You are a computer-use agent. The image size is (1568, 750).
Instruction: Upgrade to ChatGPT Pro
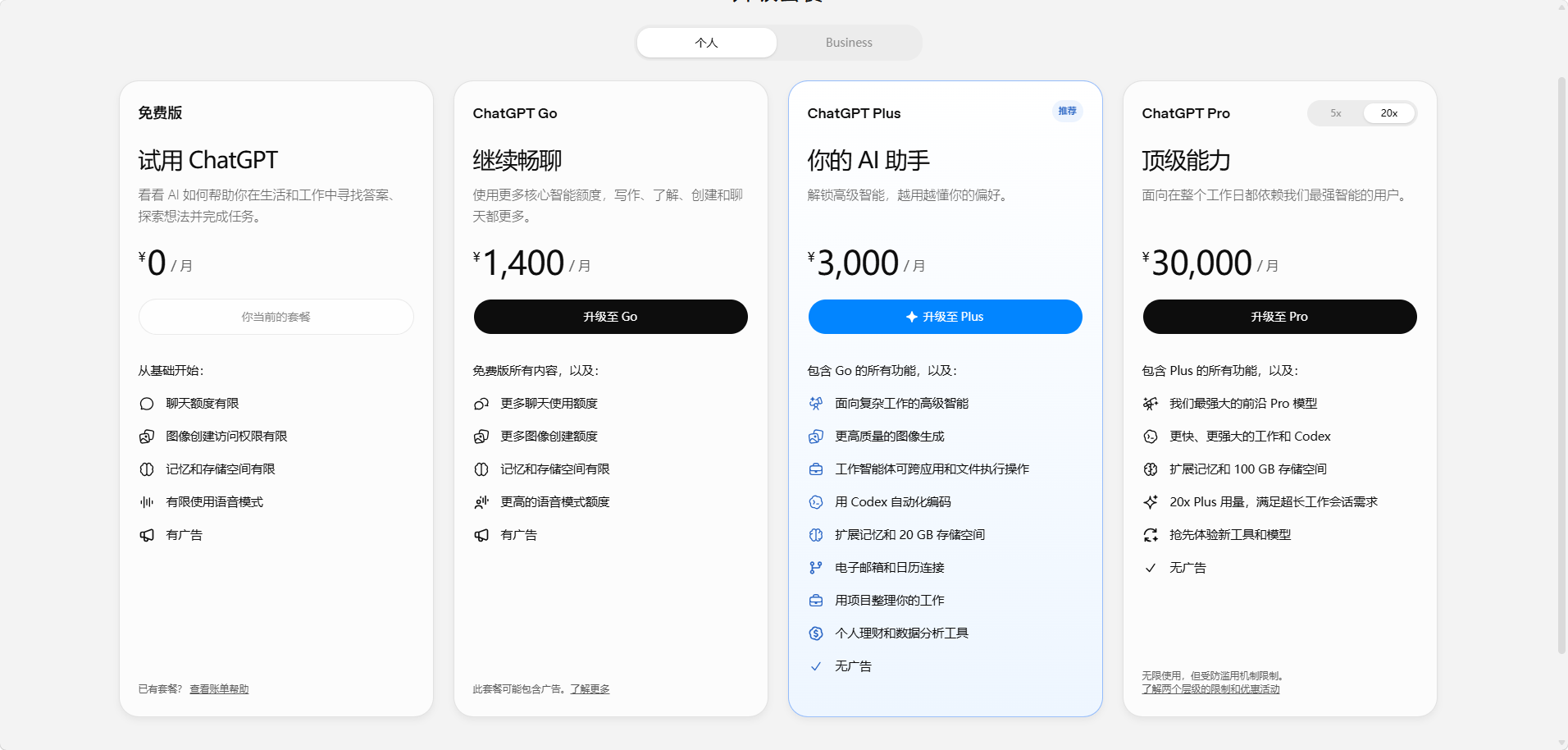pyautogui.click(x=1280, y=317)
